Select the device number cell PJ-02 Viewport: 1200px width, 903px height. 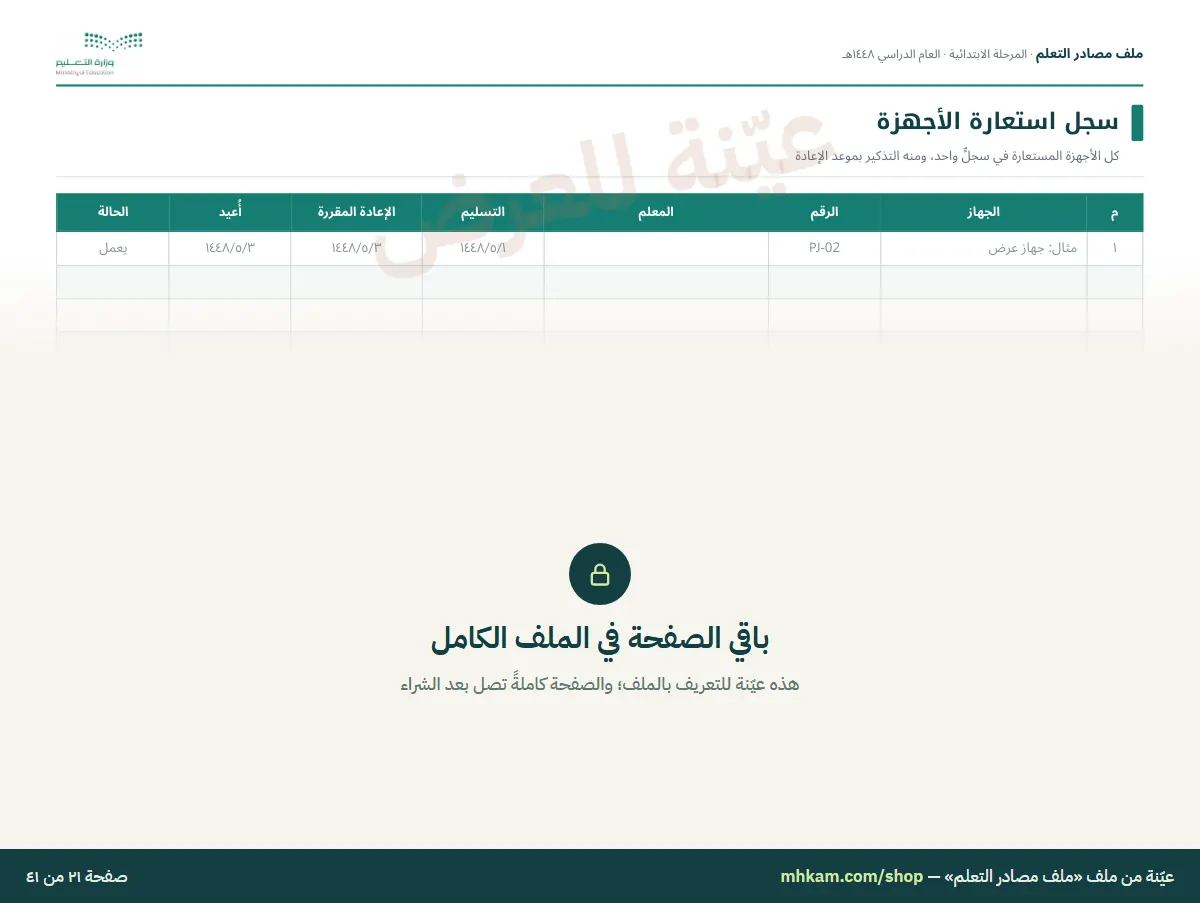coord(825,248)
